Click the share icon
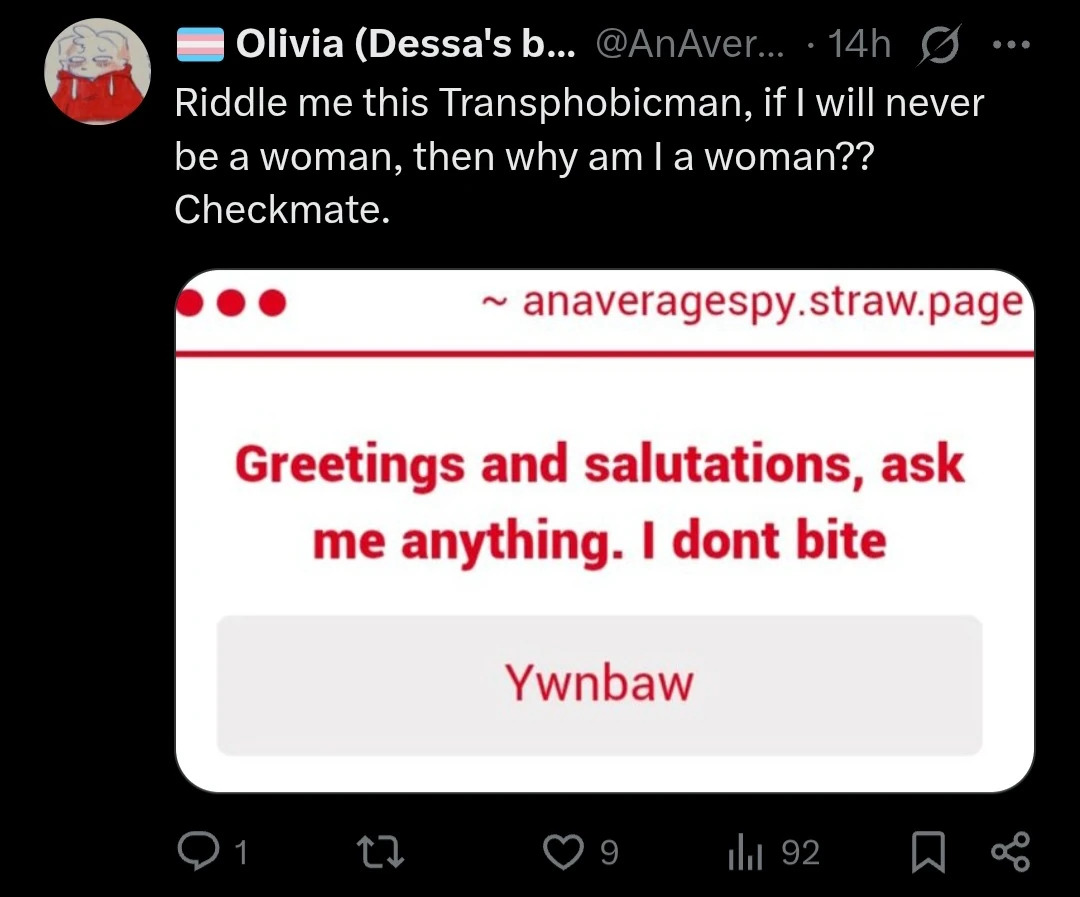Screen dimensions: 1080x897 (x=1008, y=851)
